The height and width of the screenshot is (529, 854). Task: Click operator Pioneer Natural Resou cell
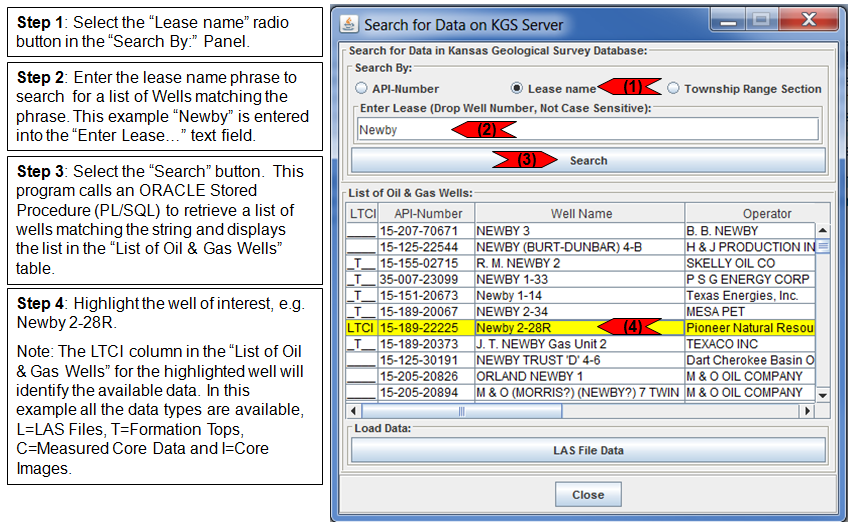751,327
